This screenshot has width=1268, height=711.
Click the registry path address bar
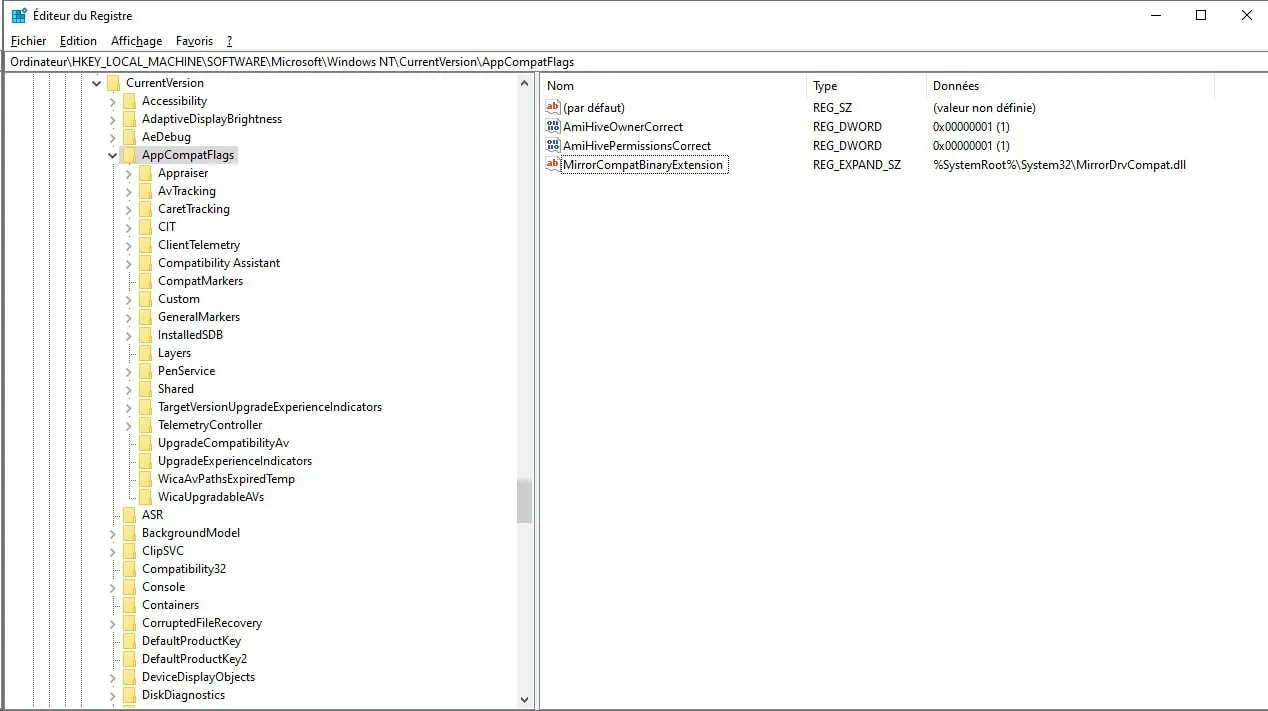634,62
